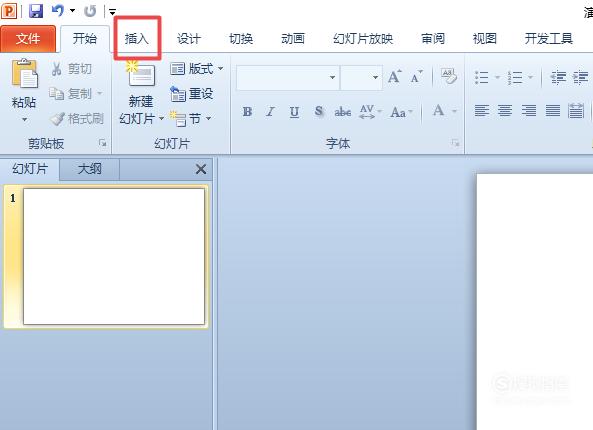Click the Increase Font Size icon
The image size is (593, 430).
394,77
